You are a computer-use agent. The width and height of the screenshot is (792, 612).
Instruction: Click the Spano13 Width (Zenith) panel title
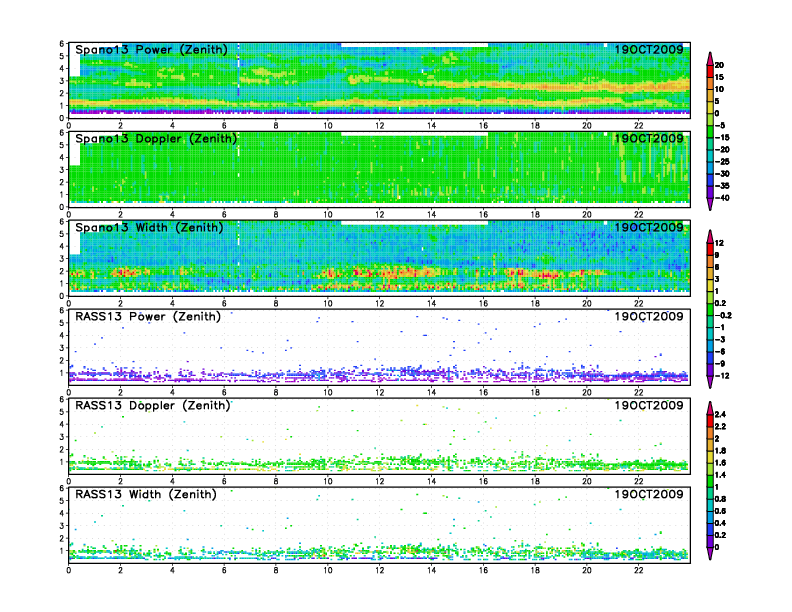tap(149, 228)
